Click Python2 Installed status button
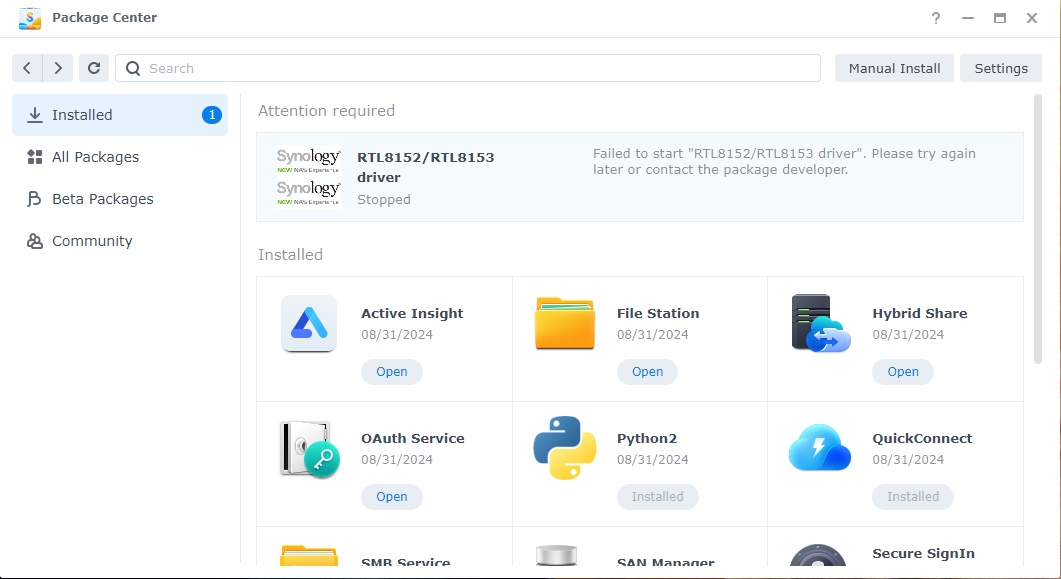Viewport: 1061px width, 579px height. [x=658, y=497]
